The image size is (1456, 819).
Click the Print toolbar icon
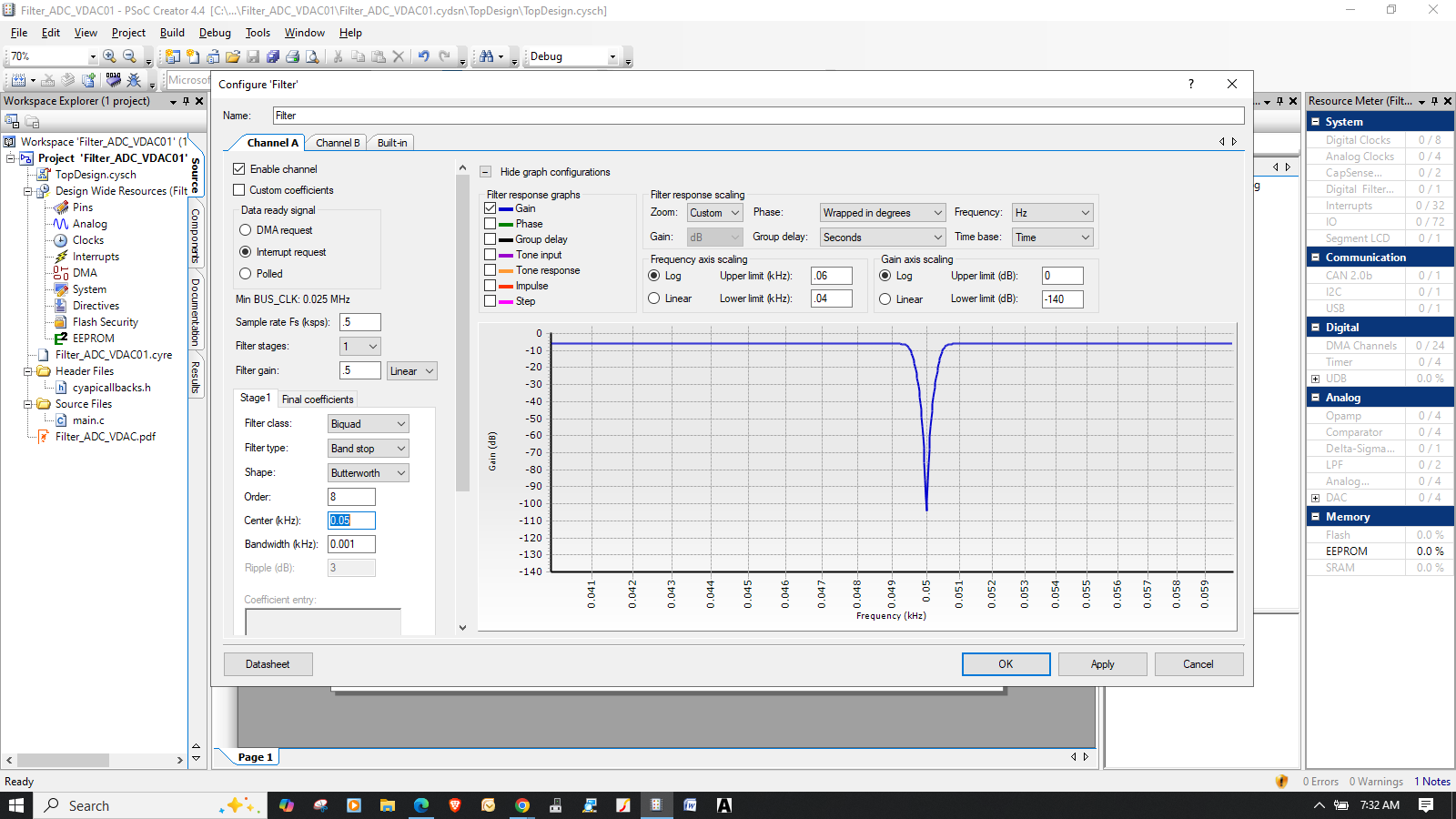(292, 56)
